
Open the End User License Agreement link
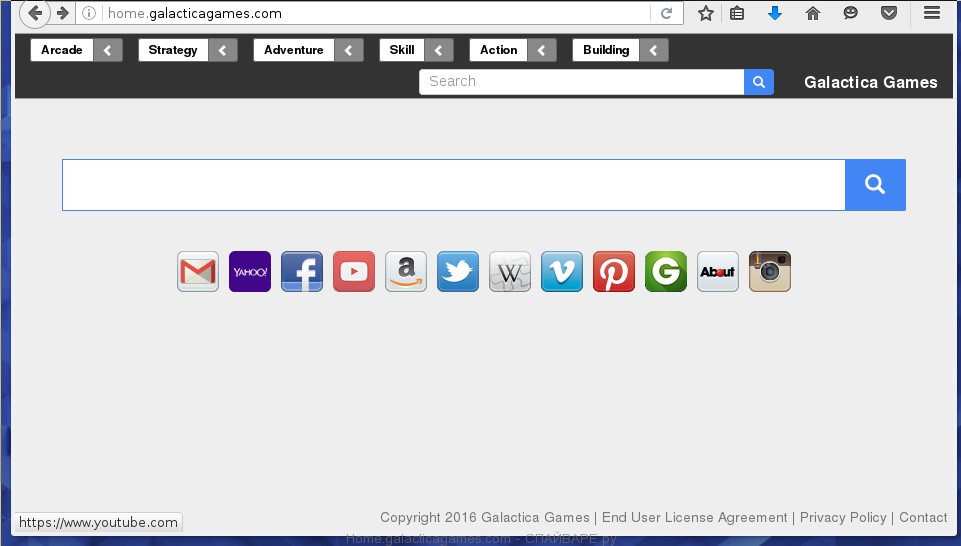pyautogui.click(x=694, y=517)
